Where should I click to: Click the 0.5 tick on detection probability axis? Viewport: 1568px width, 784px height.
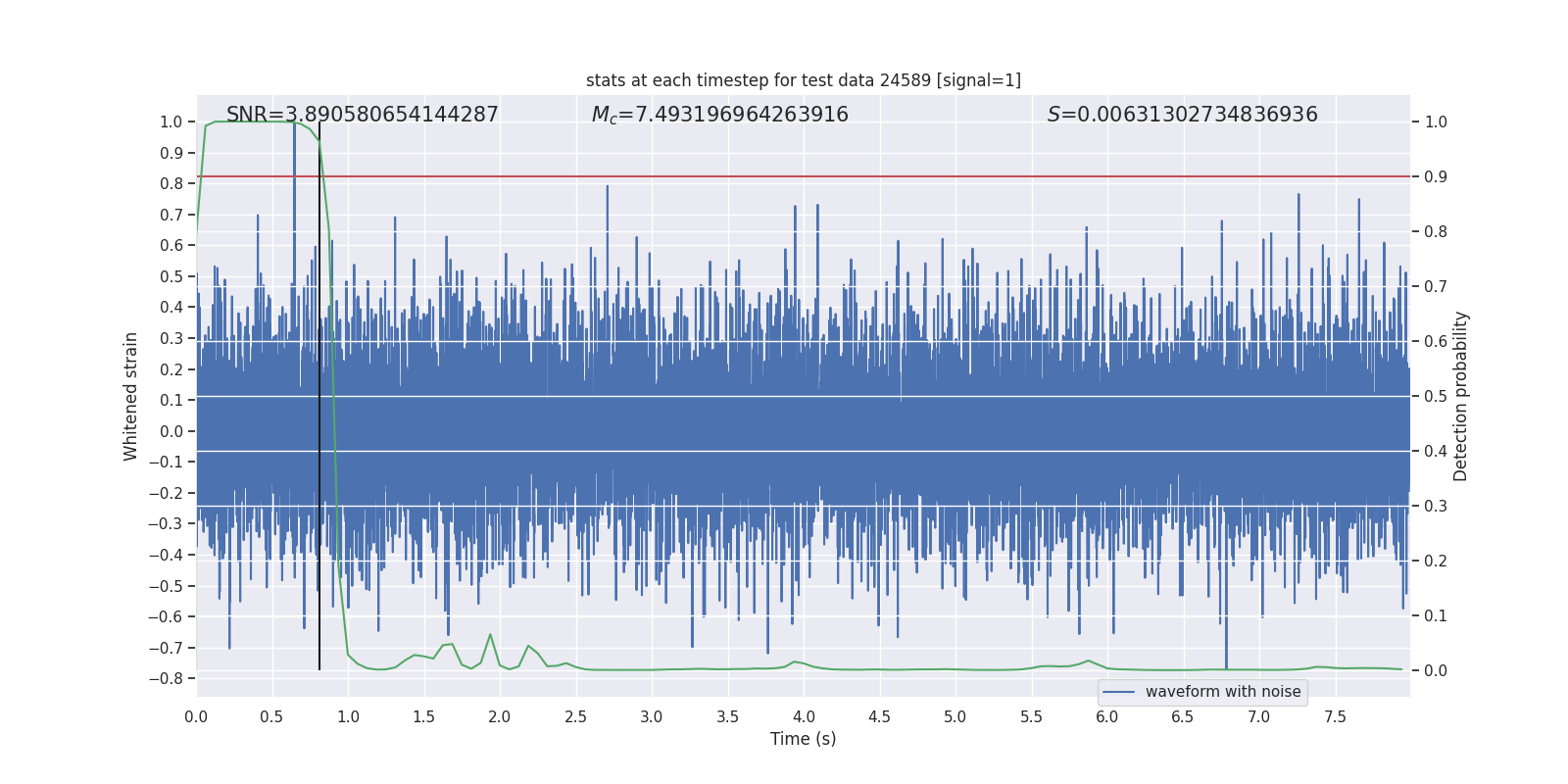(x=1435, y=397)
